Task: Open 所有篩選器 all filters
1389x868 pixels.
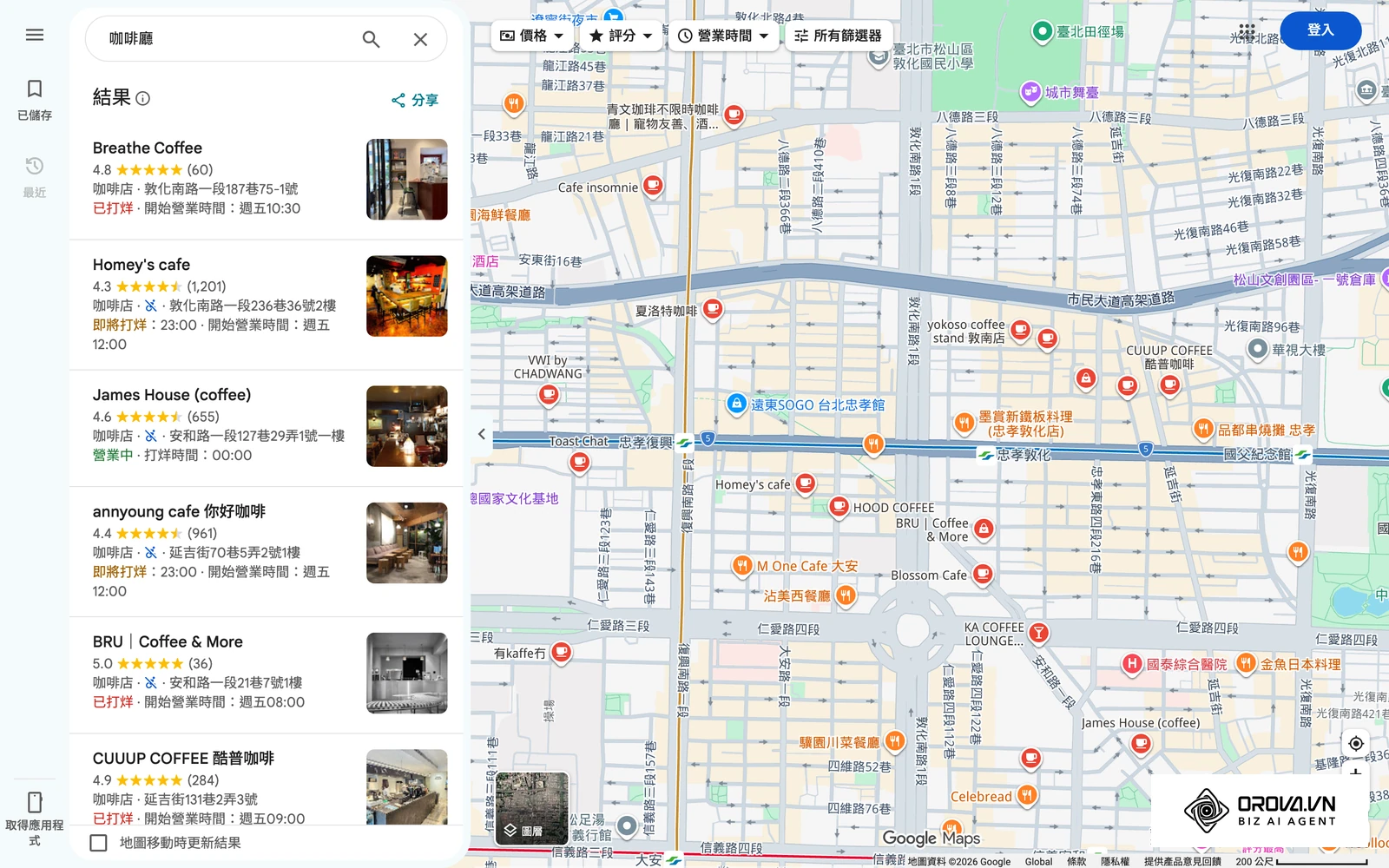Action: [x=839, y=36]
